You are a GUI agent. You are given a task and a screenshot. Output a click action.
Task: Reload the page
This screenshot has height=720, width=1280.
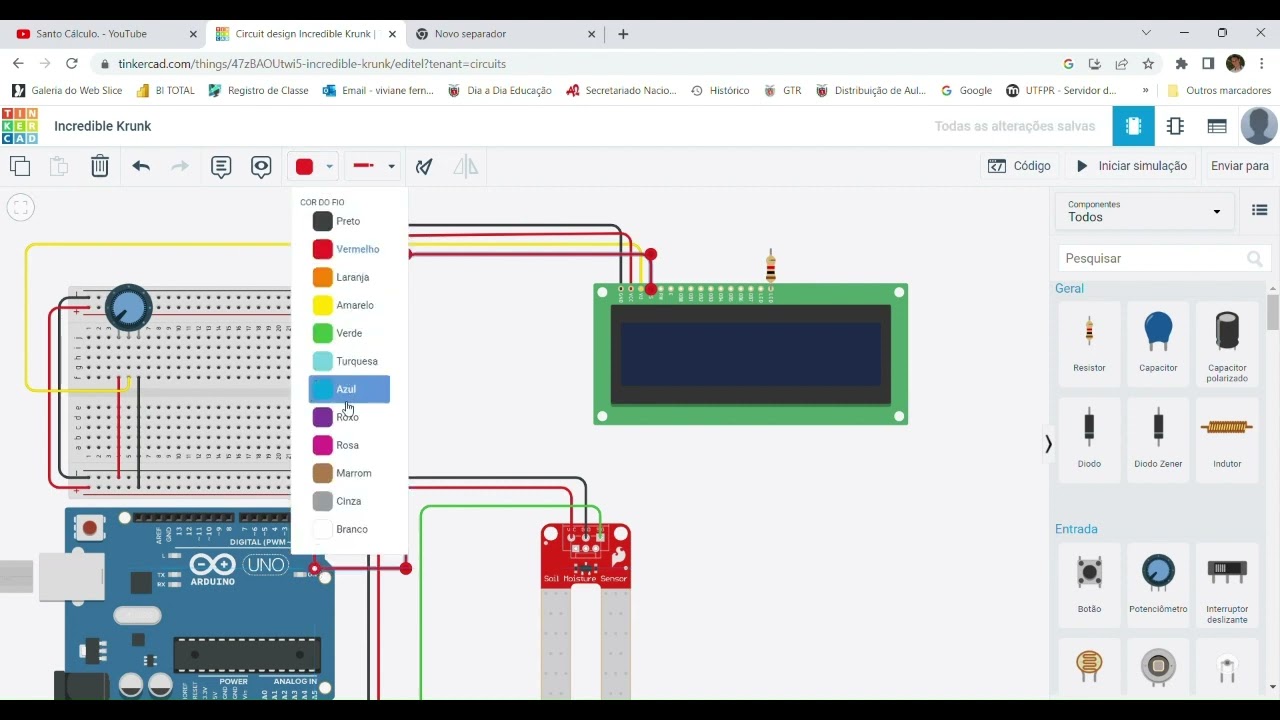72,63
